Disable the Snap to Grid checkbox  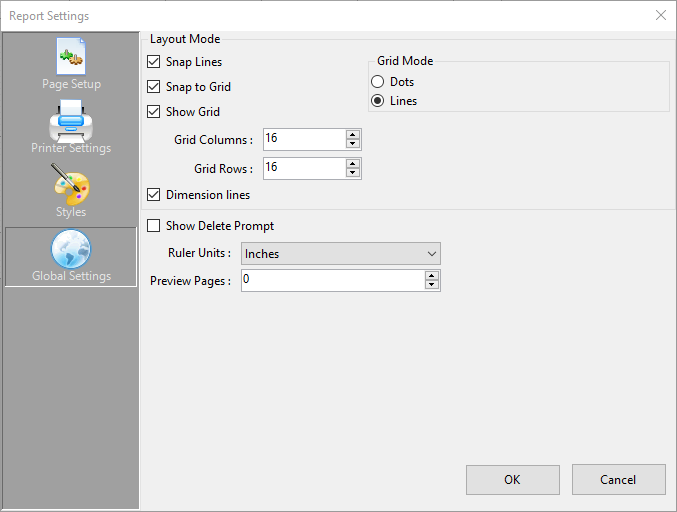tap(154, 87)
